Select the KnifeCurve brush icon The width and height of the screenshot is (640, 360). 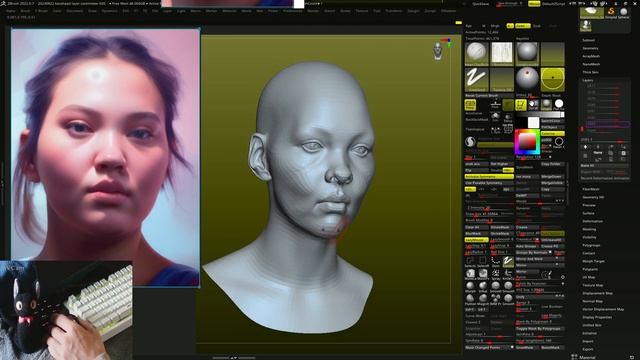[508, 273]
